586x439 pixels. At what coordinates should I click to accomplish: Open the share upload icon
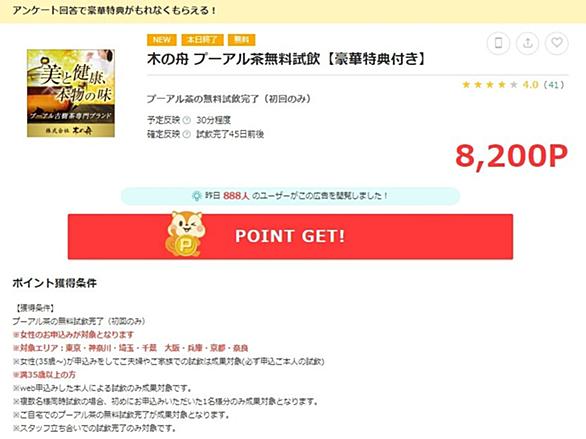tap(527, 43)
